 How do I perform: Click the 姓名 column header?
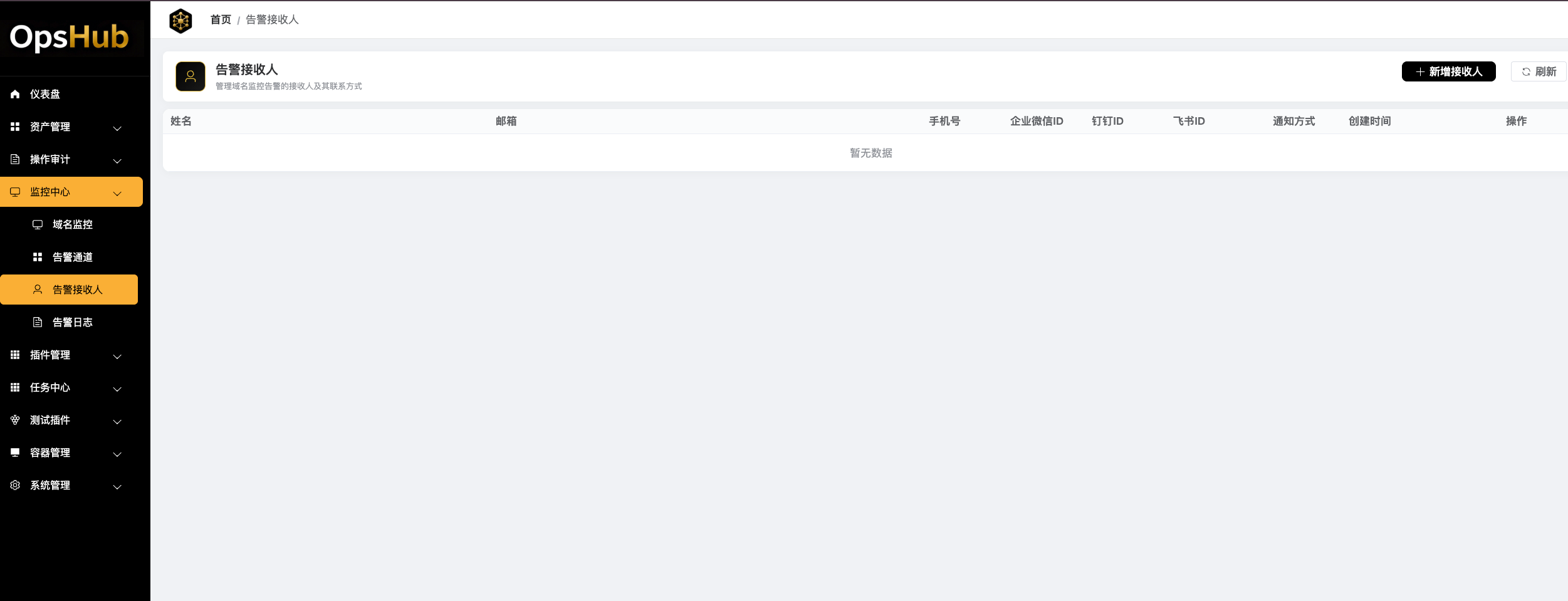point(181,121)
